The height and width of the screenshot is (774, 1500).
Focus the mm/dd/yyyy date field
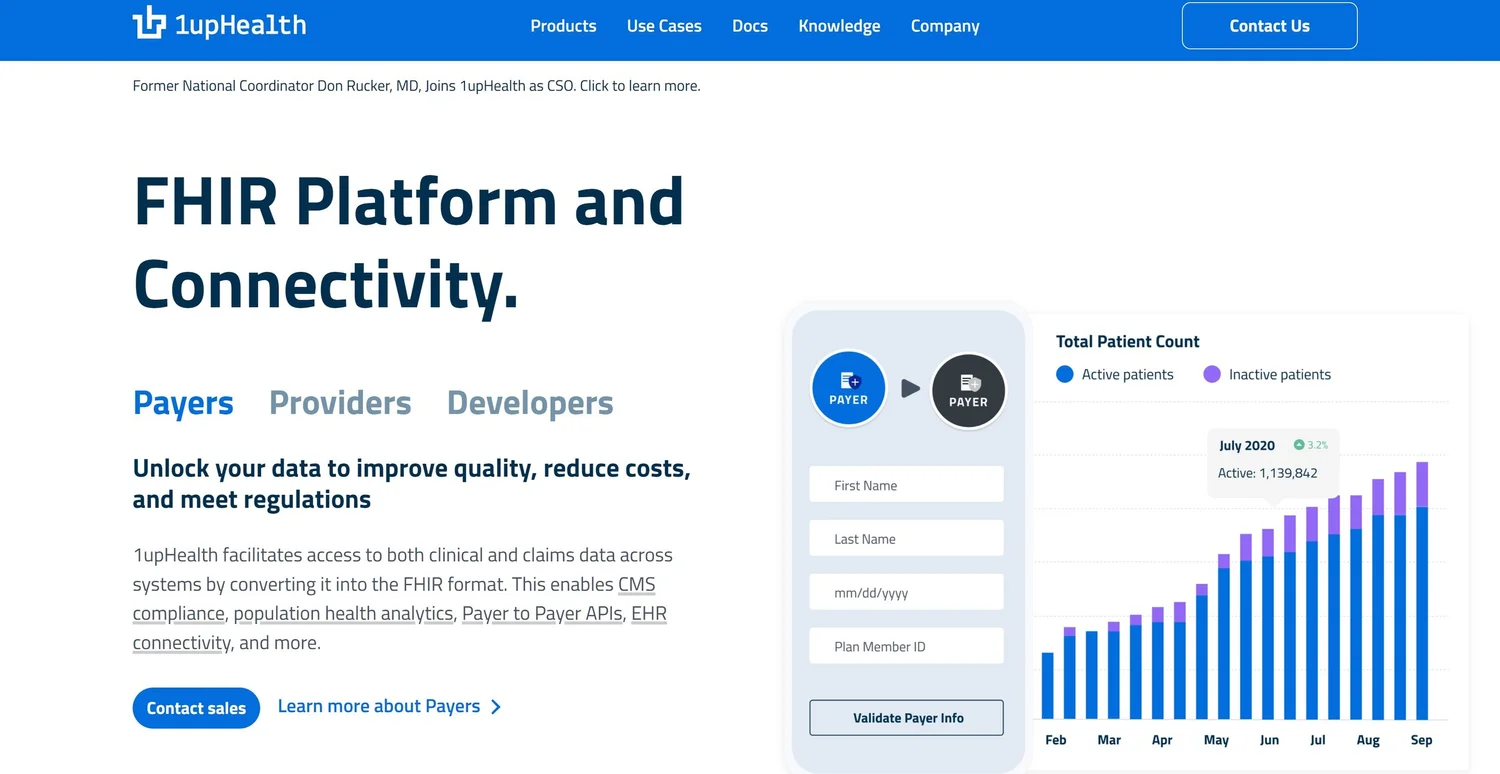click(906, 593)
